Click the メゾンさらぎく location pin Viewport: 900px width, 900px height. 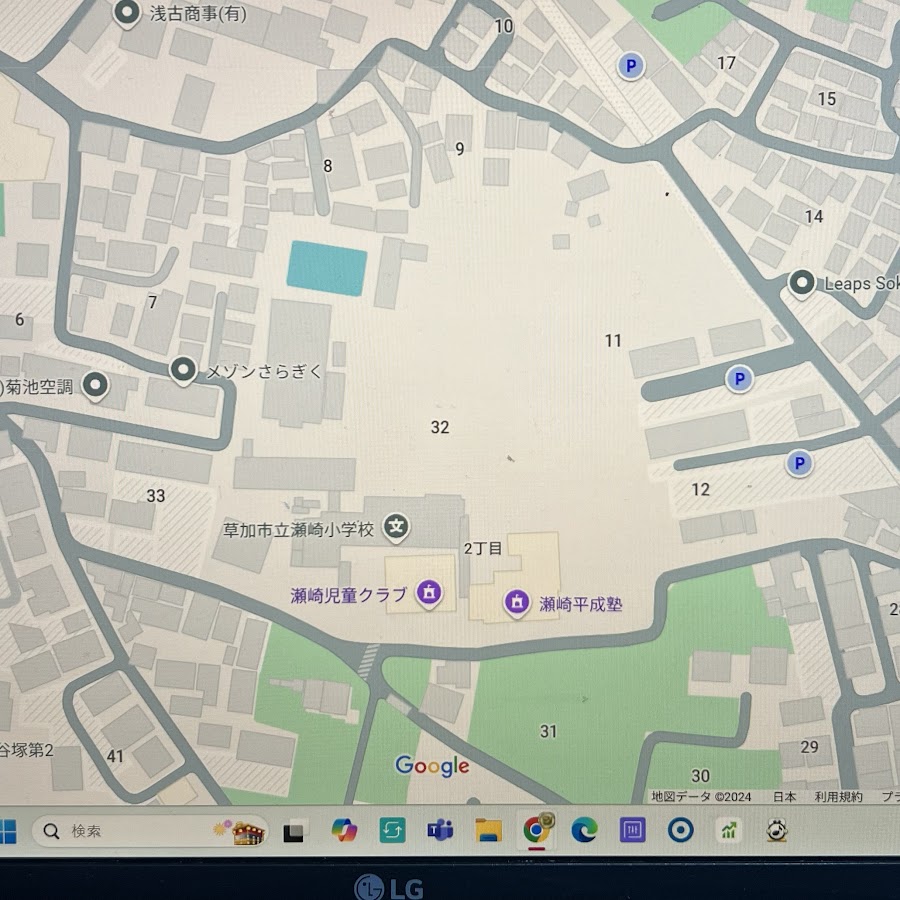click(183, 370)
